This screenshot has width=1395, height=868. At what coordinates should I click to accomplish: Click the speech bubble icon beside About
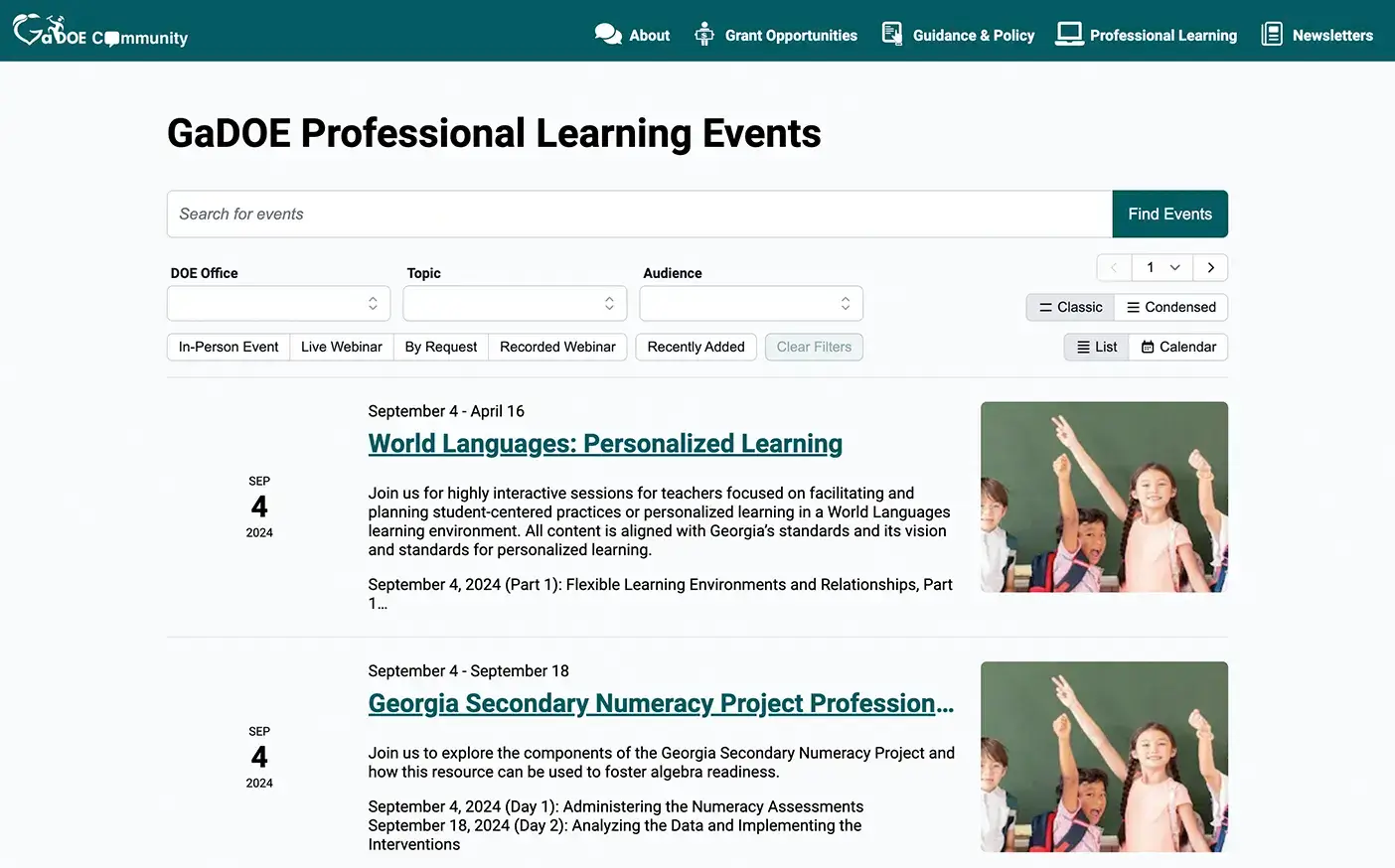click(607, 33)
